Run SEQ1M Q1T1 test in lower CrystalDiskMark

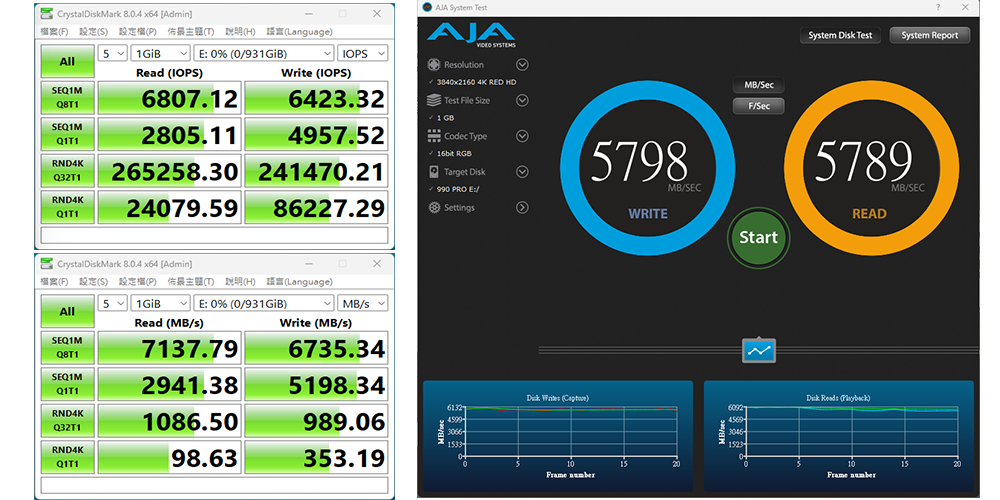point(67,384)
